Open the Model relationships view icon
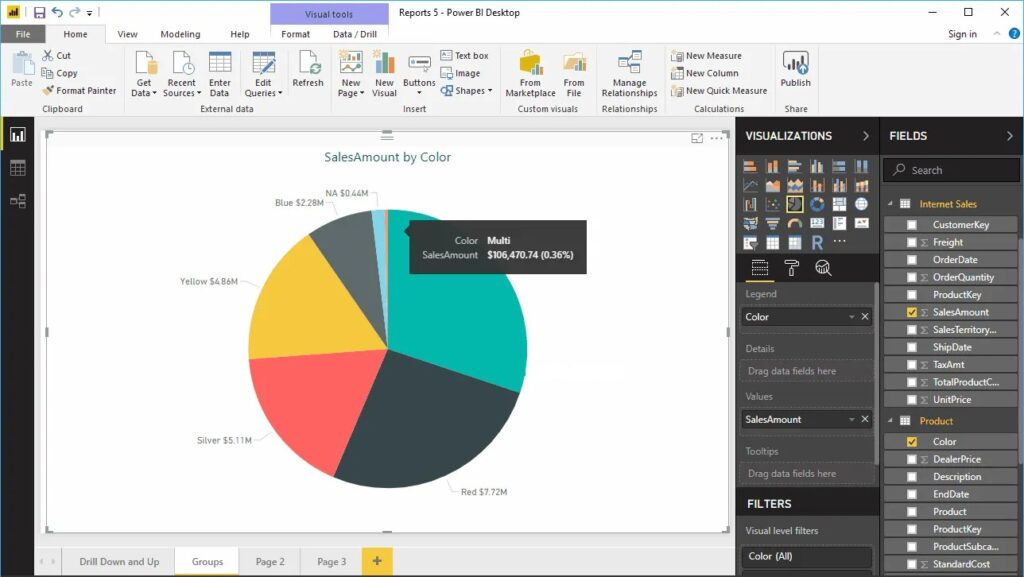 pyautogui.click(x=18, y=201)
